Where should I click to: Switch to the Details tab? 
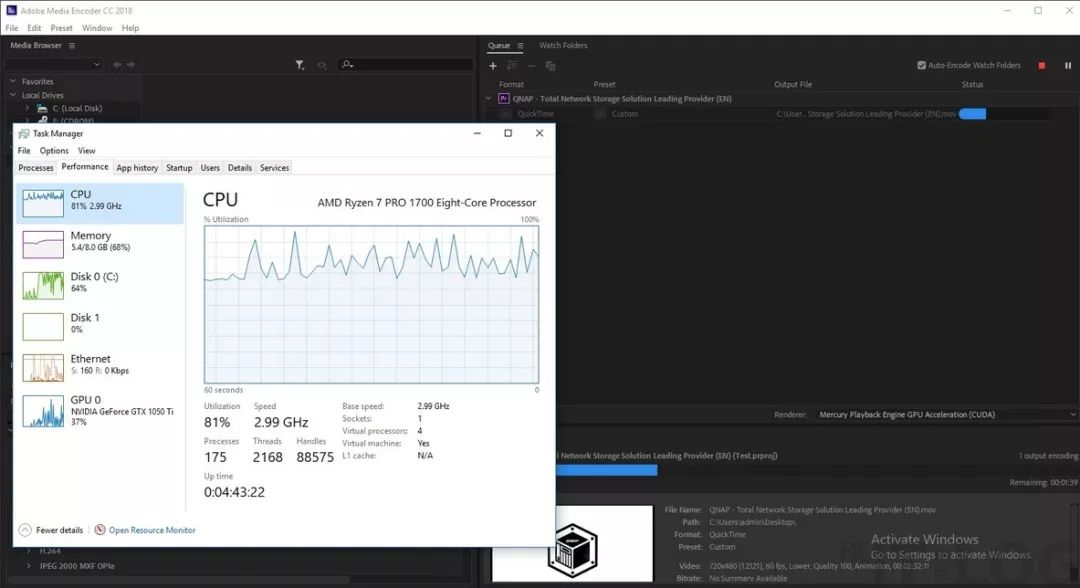click(x=240, y=168)
